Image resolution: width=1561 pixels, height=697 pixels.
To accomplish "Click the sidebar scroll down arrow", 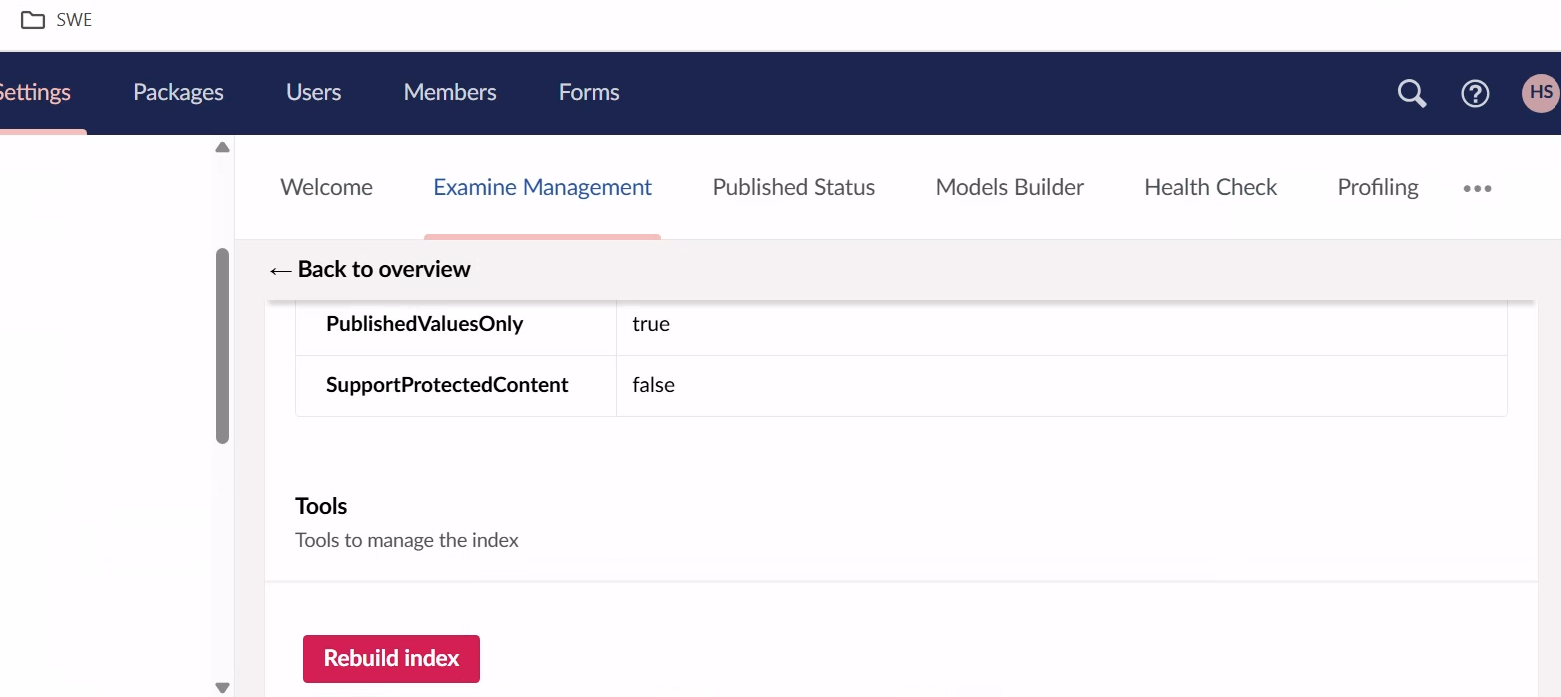I will tap(223, 687).
